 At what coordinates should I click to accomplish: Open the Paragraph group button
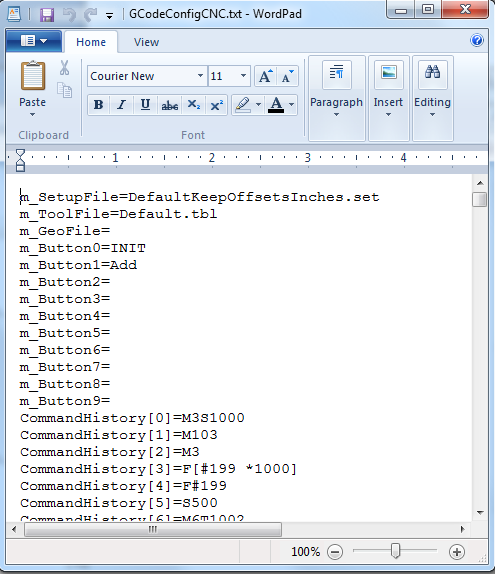(x=336, y=98)
